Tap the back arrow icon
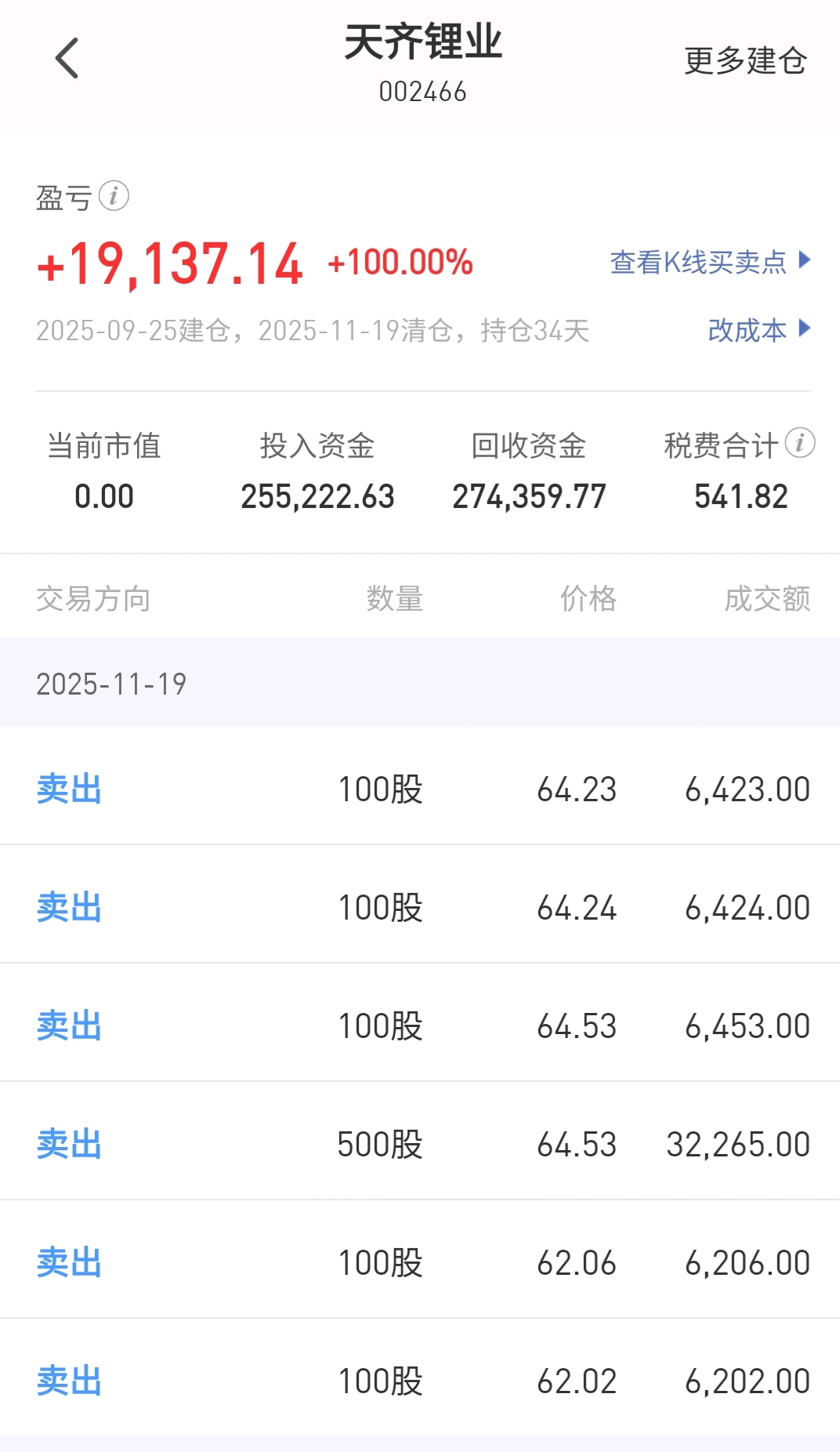 (x=67, y=58)
